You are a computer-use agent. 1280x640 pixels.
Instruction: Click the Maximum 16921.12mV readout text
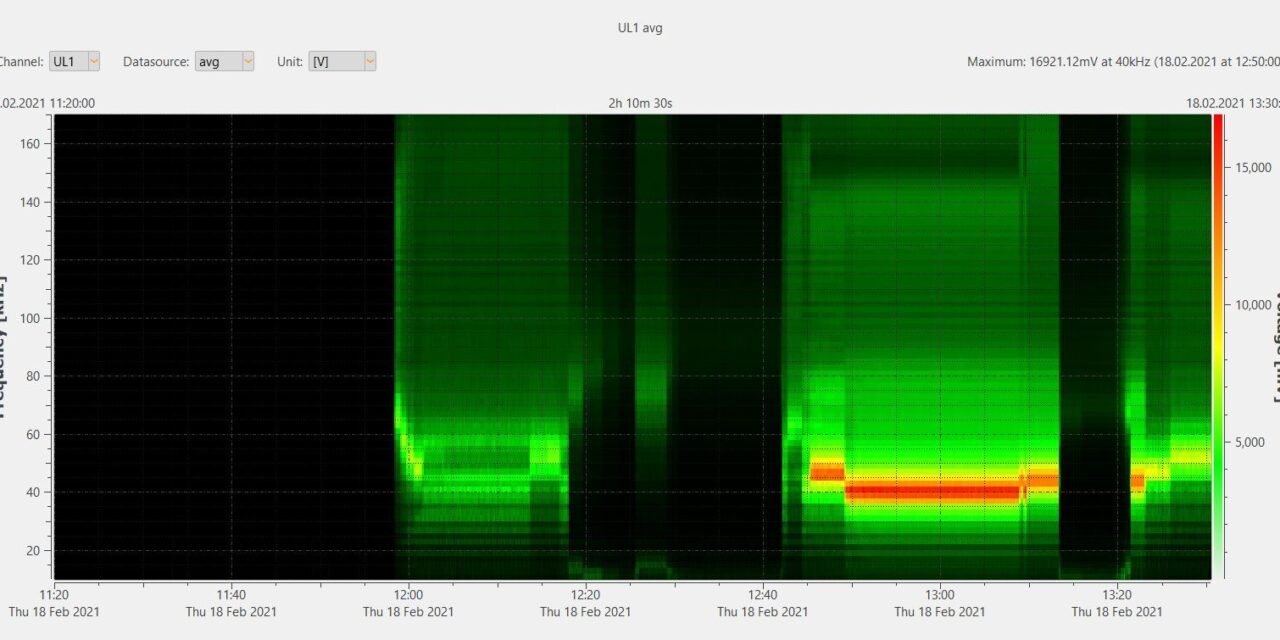[x=1120, y=61]
